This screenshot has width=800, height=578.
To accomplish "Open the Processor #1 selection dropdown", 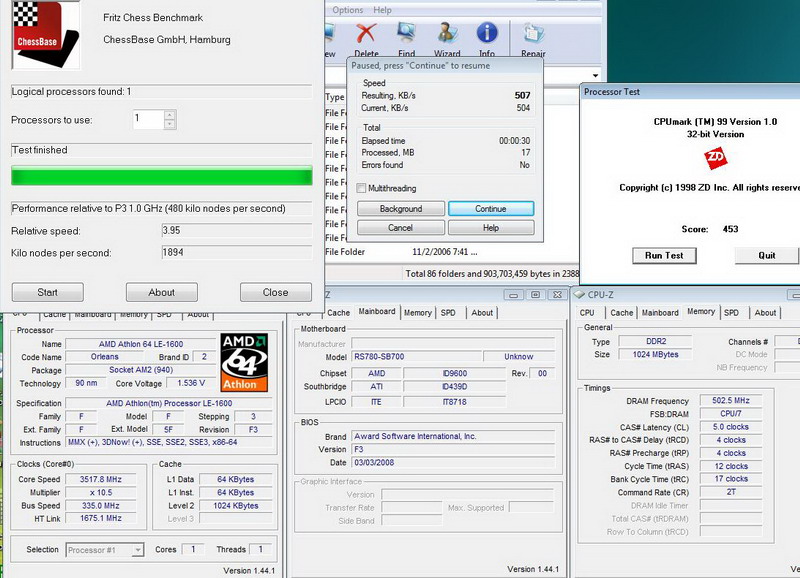I will 137,550.
